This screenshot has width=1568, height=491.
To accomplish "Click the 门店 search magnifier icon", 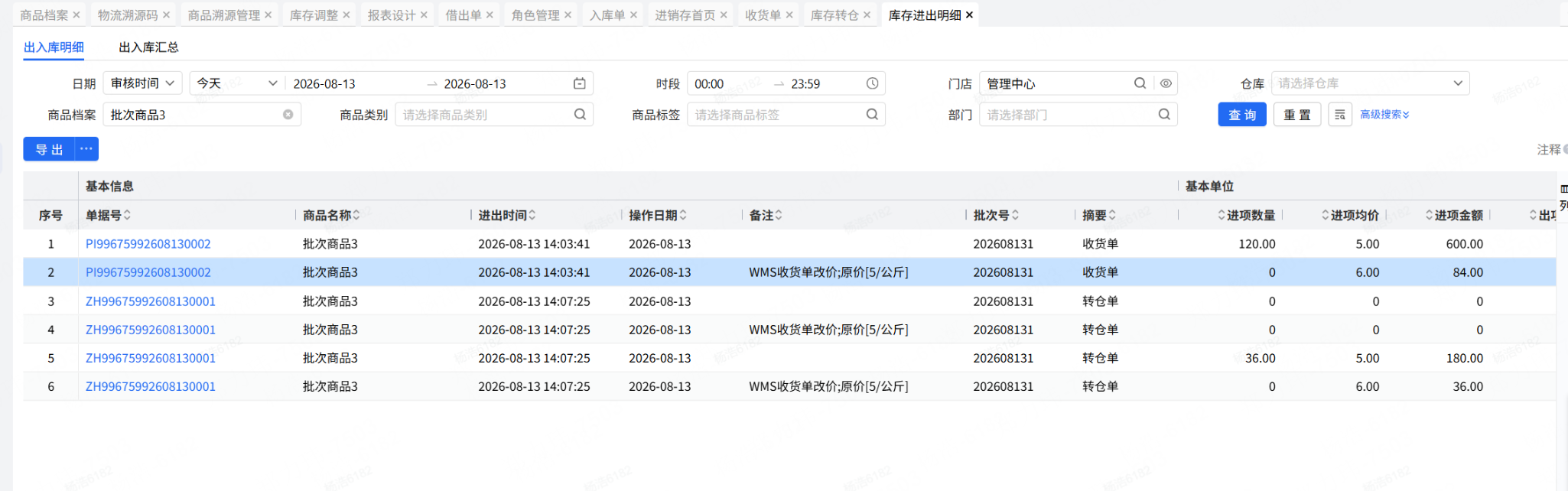I will (x=1140, y=83).
